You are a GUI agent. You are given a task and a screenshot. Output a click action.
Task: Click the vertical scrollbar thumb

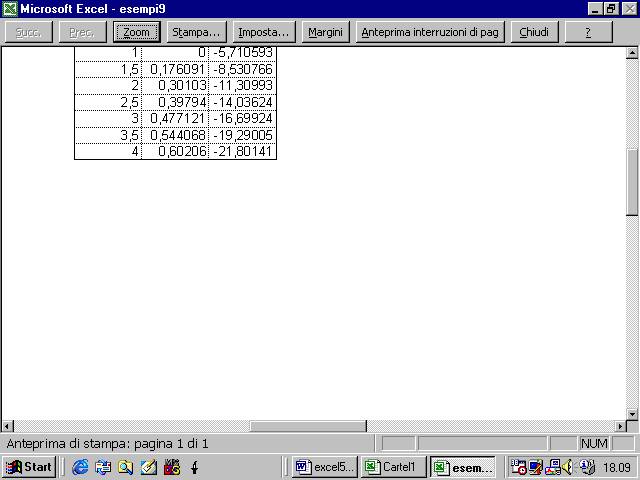pyautogui.click(x=632, y=182)
